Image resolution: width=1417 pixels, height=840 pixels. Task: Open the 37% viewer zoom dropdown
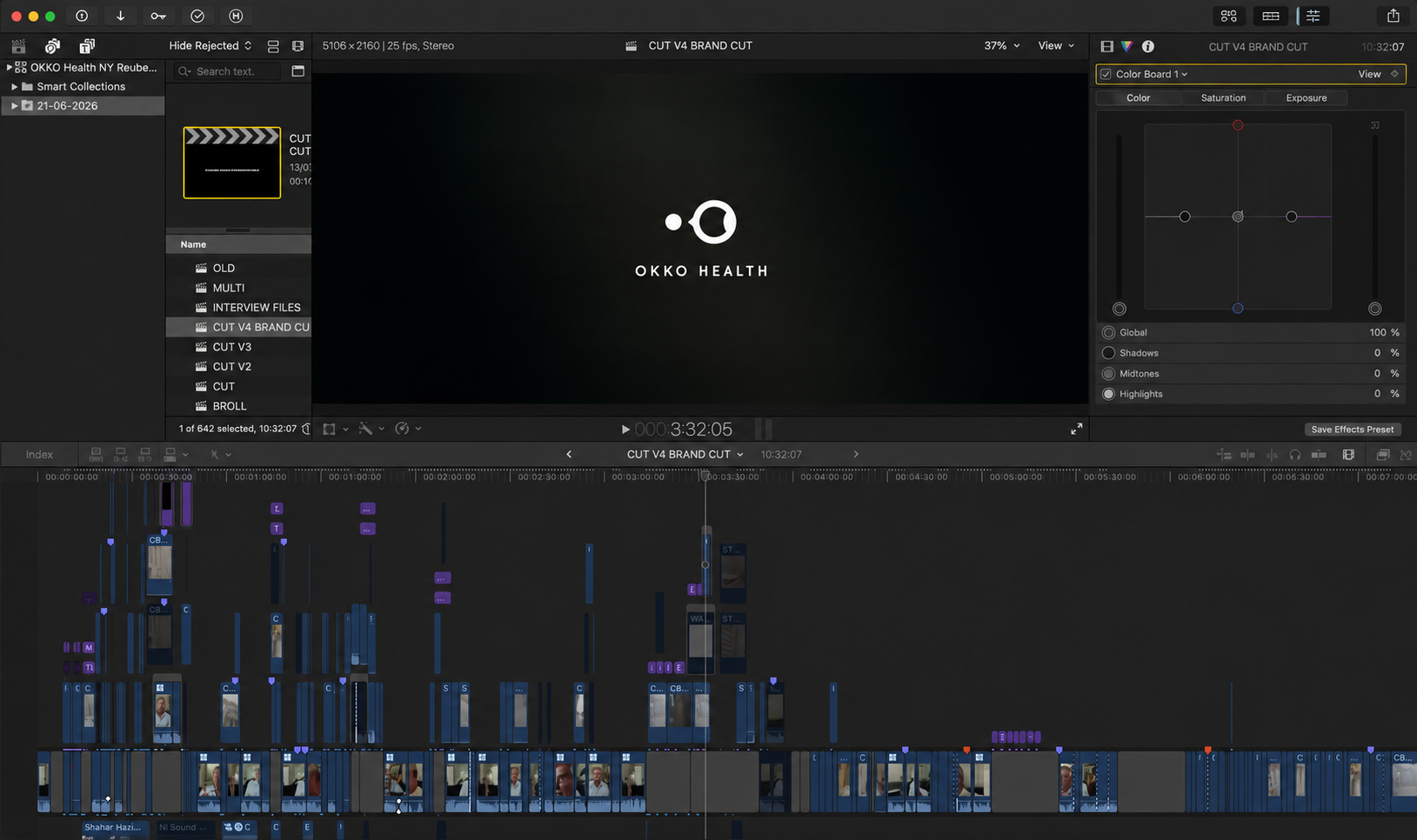coord(1001,46)
